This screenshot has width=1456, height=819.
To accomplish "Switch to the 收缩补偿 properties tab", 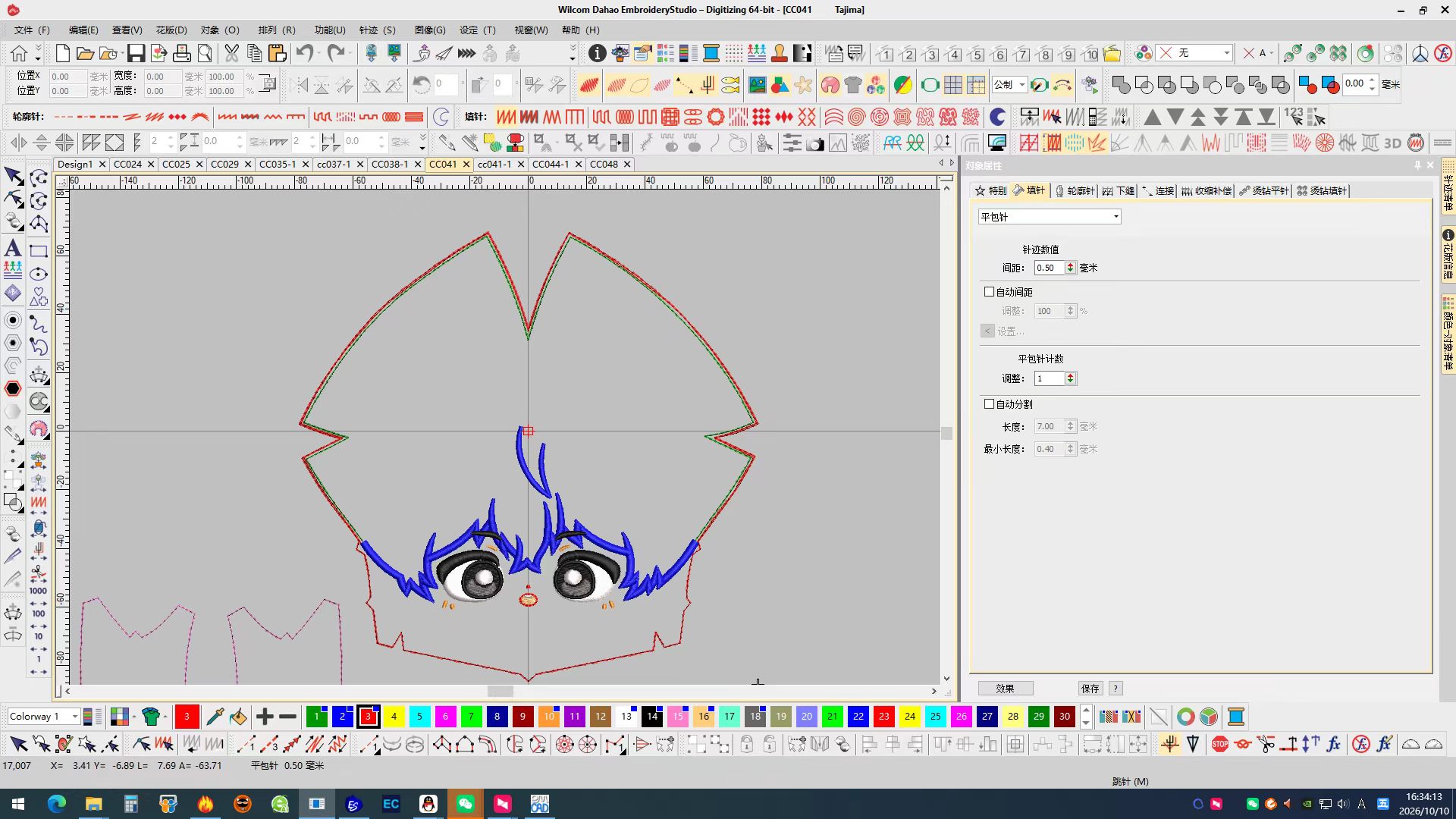I will click(x=1207, y=190).
